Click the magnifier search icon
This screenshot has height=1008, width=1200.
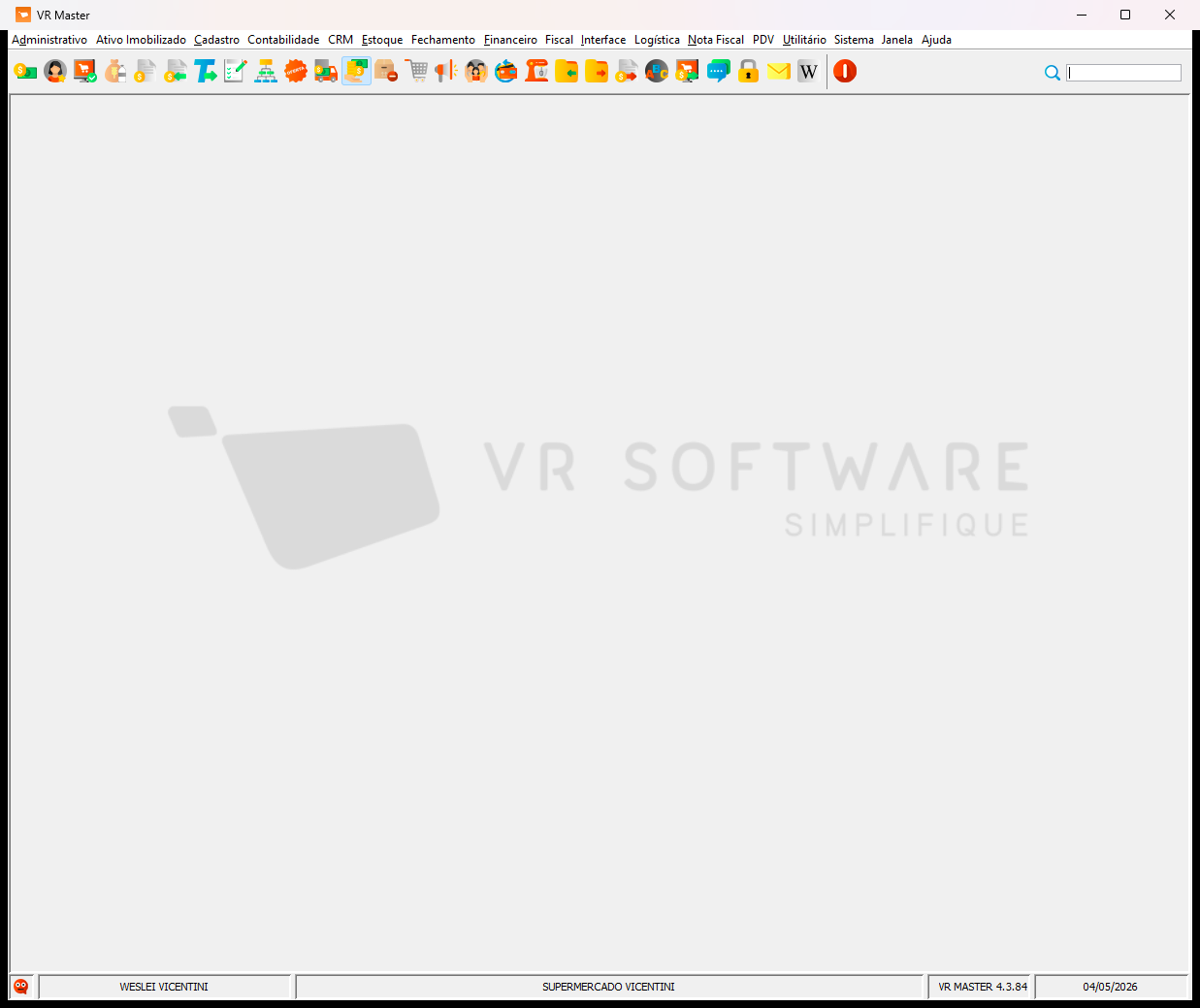click(x=1053, y=73)
